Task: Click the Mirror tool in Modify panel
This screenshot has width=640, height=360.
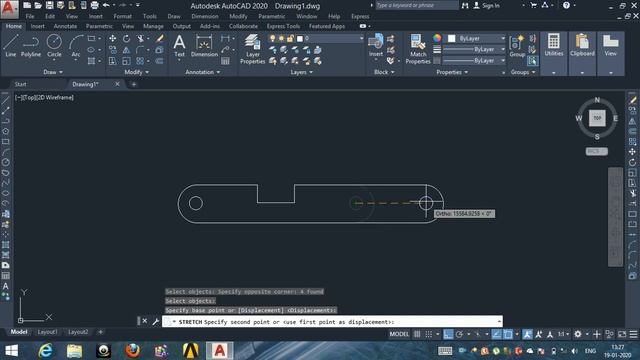Action: click(127, 50)
